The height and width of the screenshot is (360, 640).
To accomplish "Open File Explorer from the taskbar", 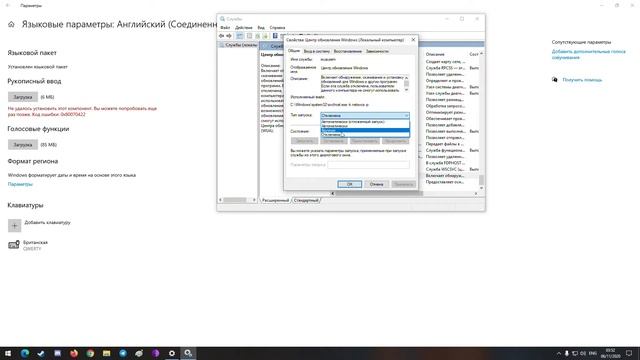I will tap(107, 353).
